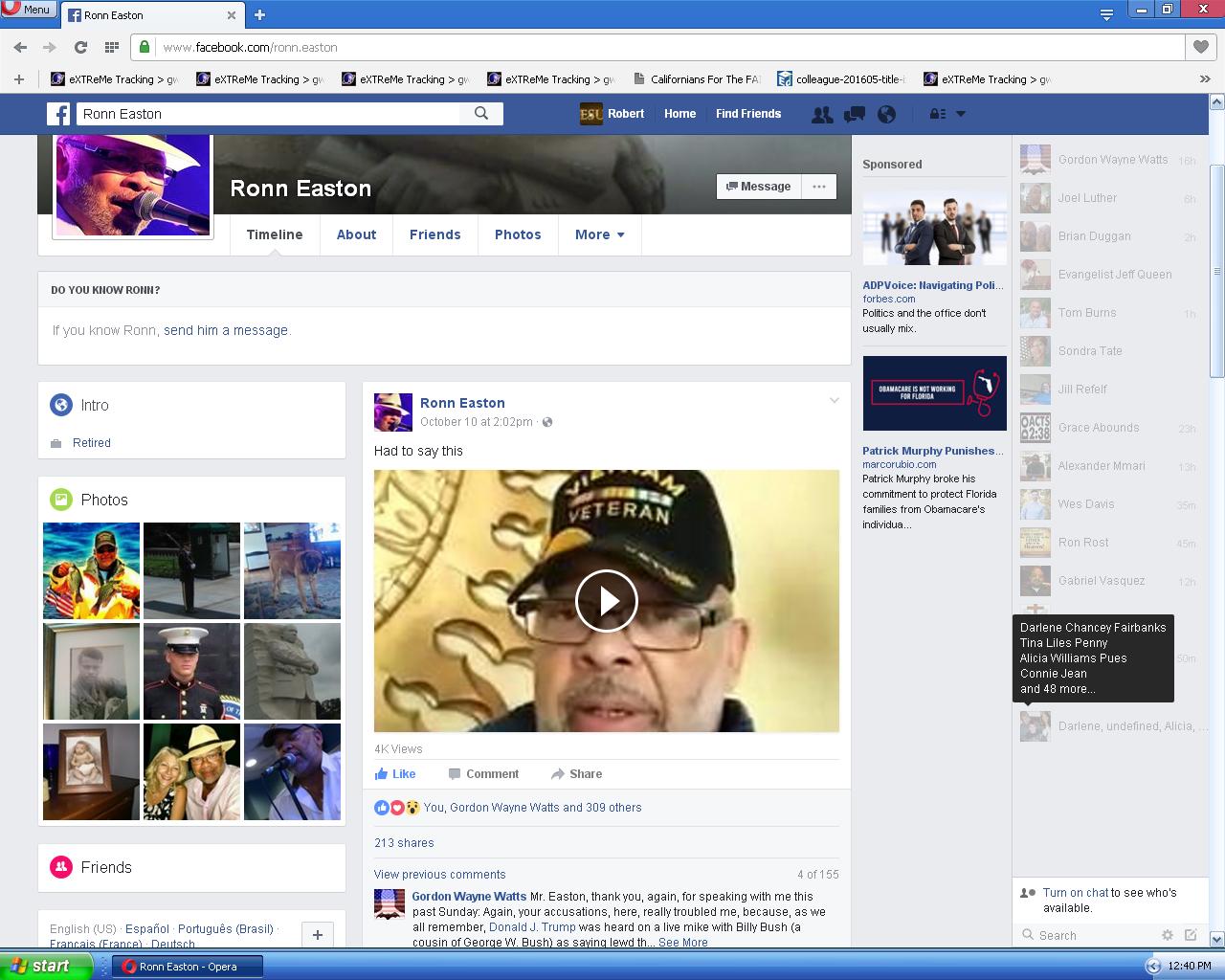Open the post options chevron
Viewport: 1225px width, 980px height.
(x=834, y=401)
